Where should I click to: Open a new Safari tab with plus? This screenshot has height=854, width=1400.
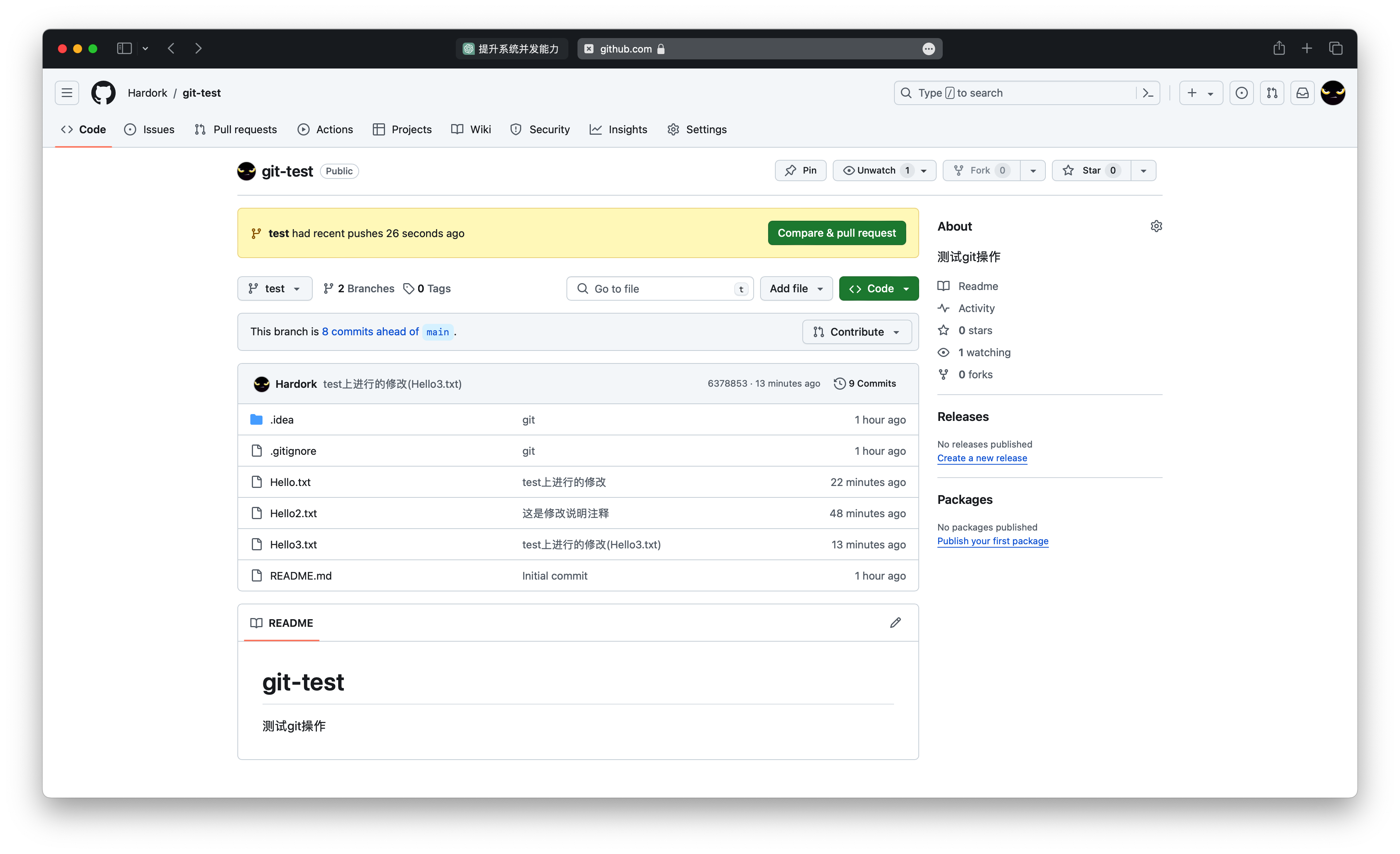[1307, 48]
